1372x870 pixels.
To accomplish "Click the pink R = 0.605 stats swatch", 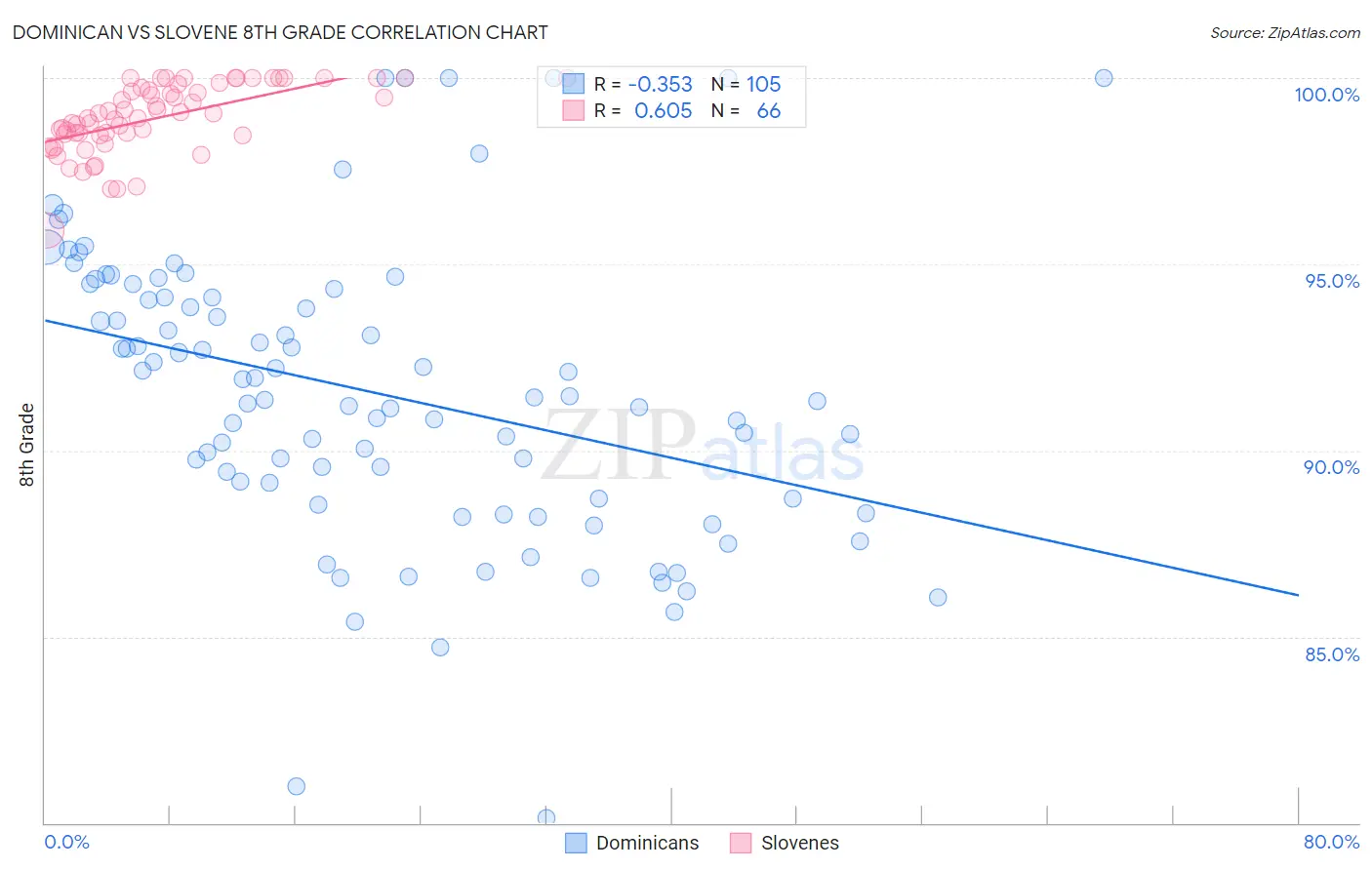I will [573, 110].
